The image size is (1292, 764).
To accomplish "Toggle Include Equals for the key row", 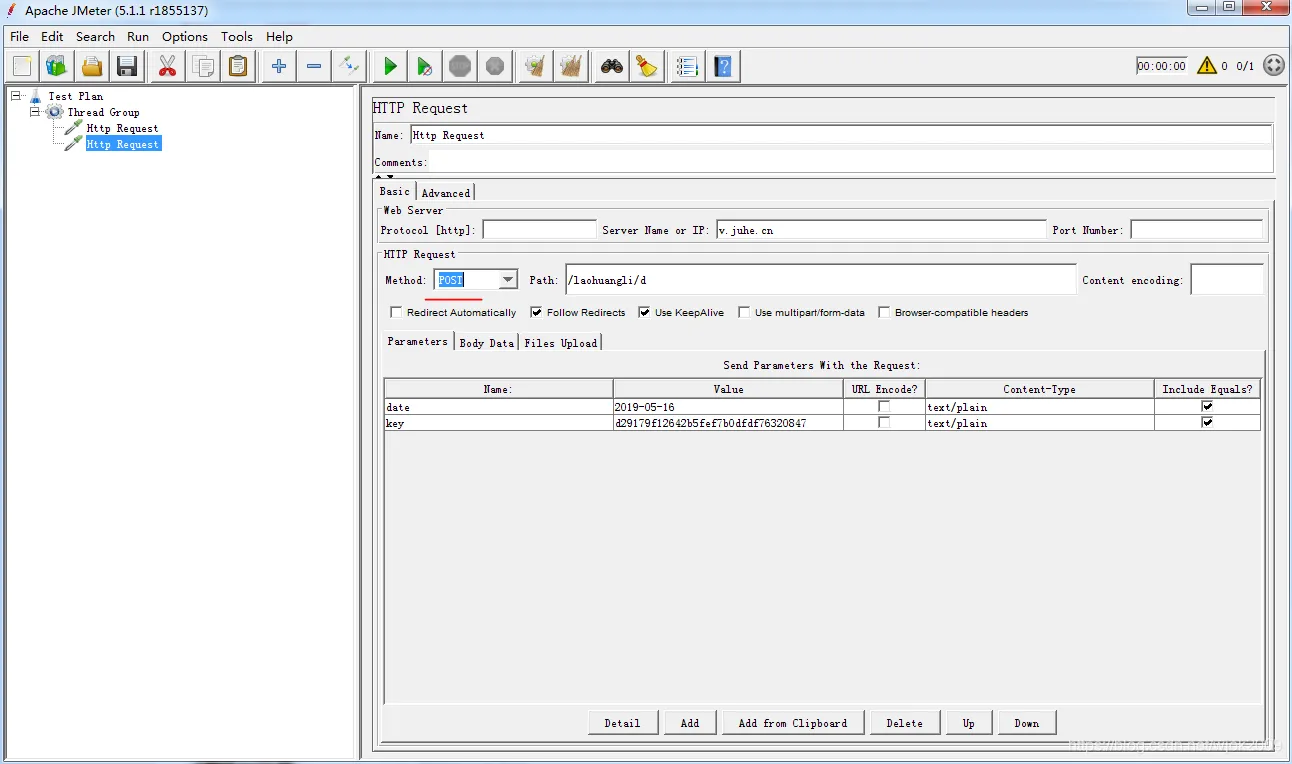I will [1207, 423].
